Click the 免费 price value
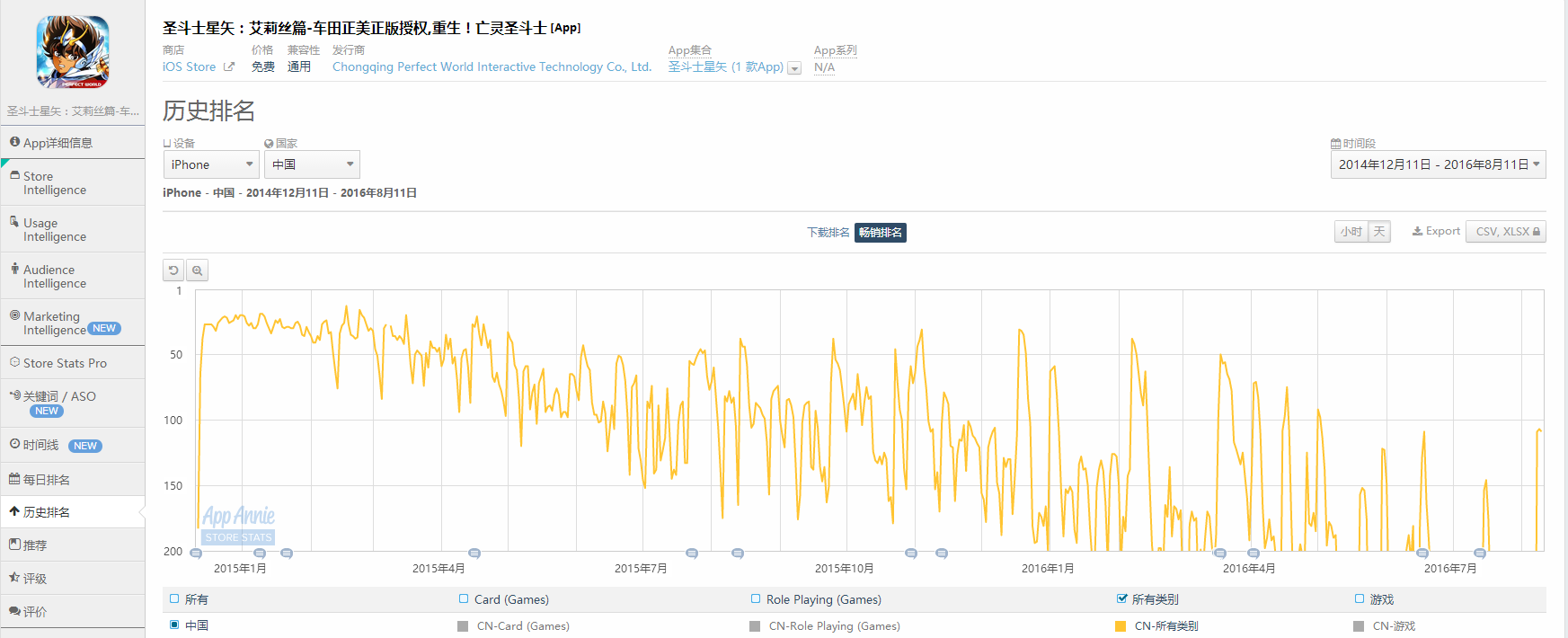 point(263,67)
